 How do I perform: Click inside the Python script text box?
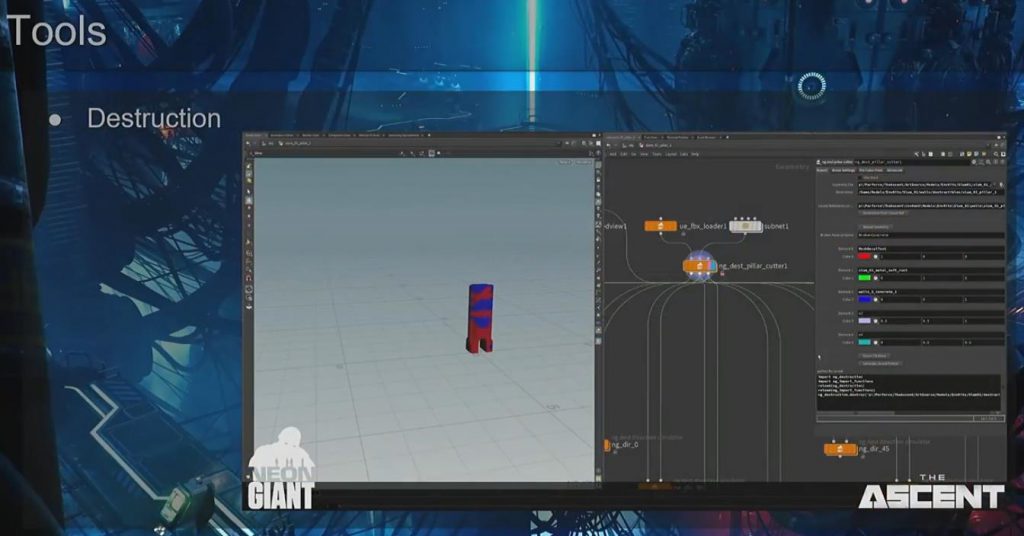(908, 392)
